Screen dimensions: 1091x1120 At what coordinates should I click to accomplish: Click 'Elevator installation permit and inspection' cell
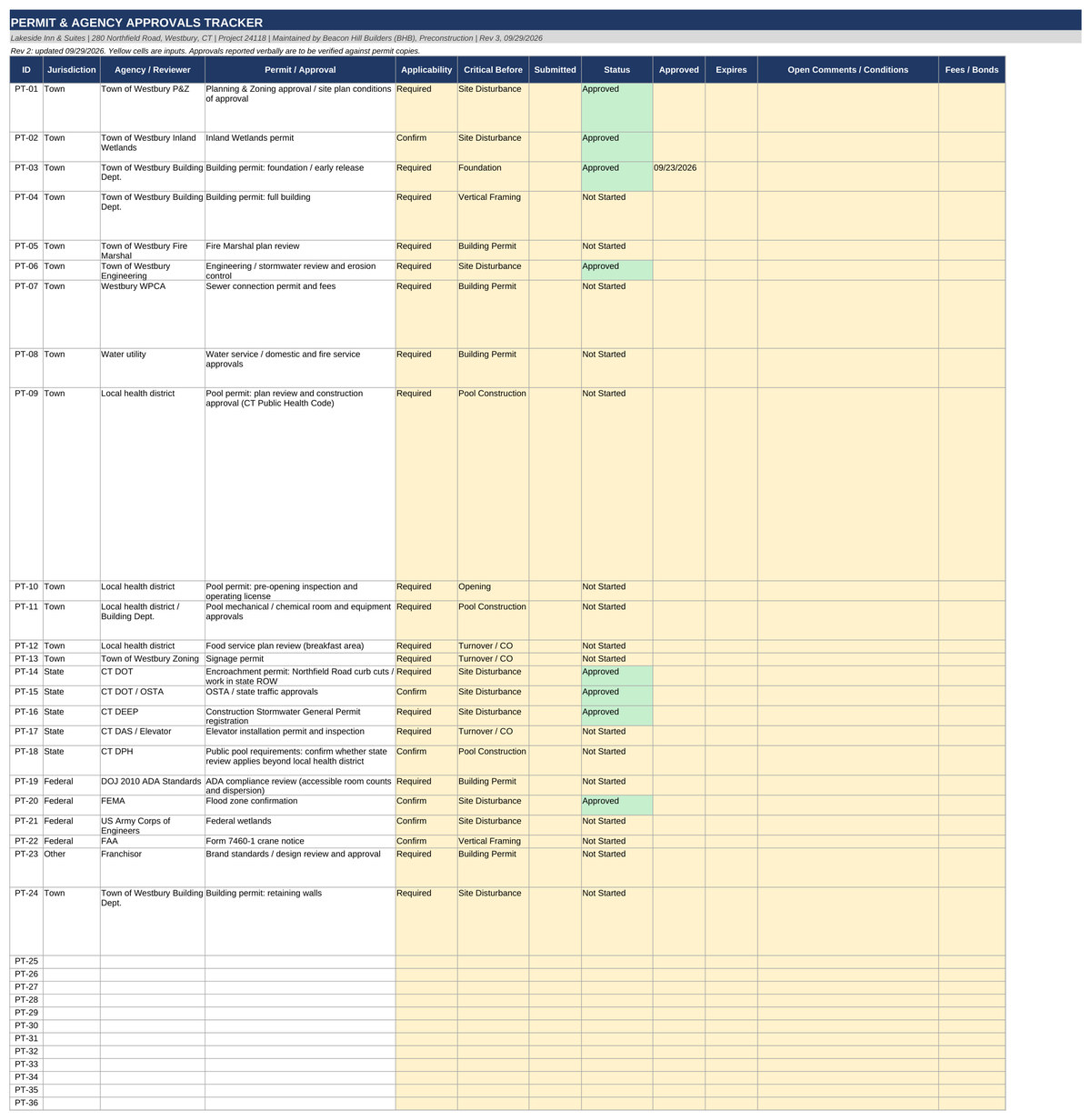[x=300, y=735]
